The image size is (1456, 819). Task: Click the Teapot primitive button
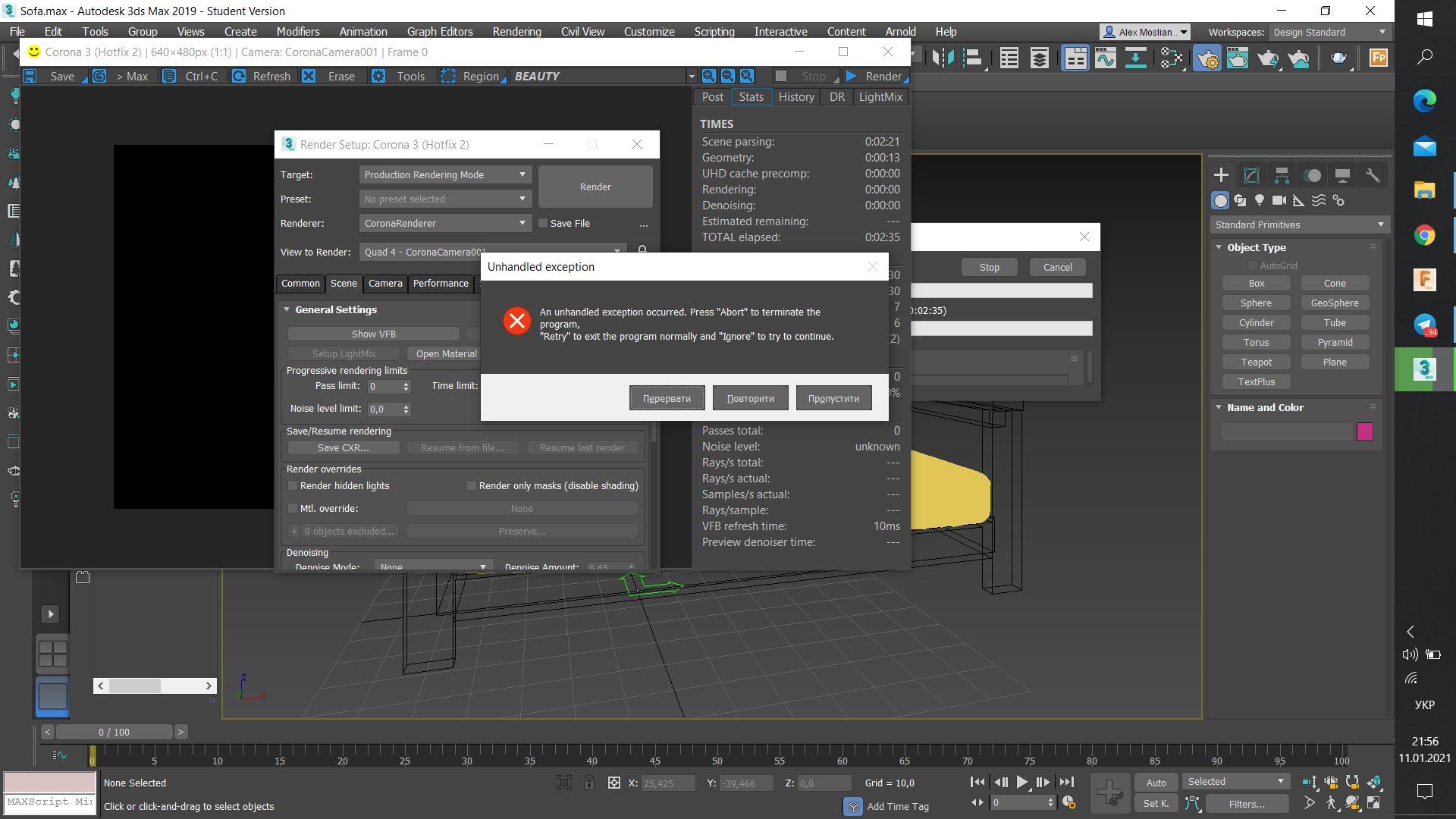1257,362
